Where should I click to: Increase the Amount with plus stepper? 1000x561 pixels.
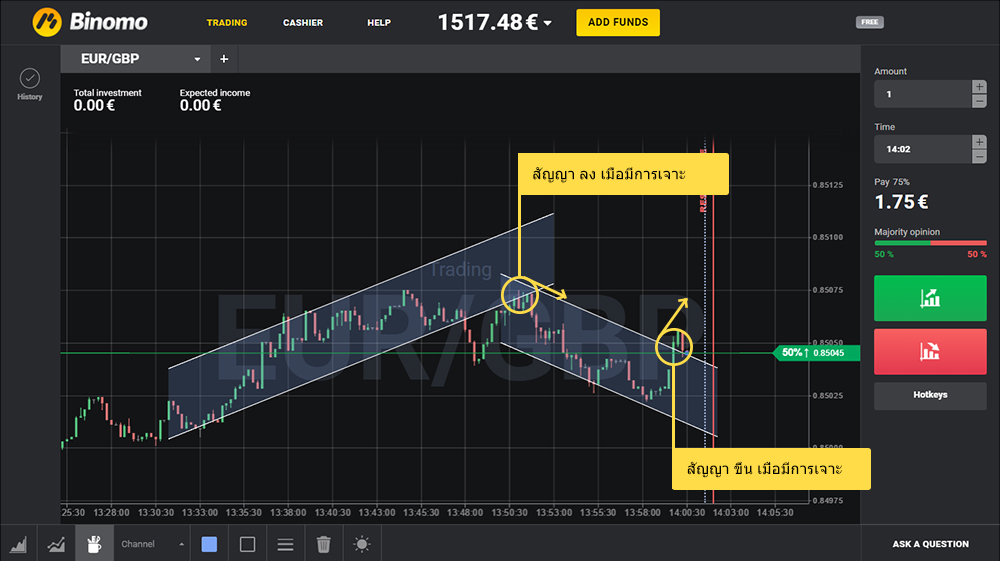979,87
